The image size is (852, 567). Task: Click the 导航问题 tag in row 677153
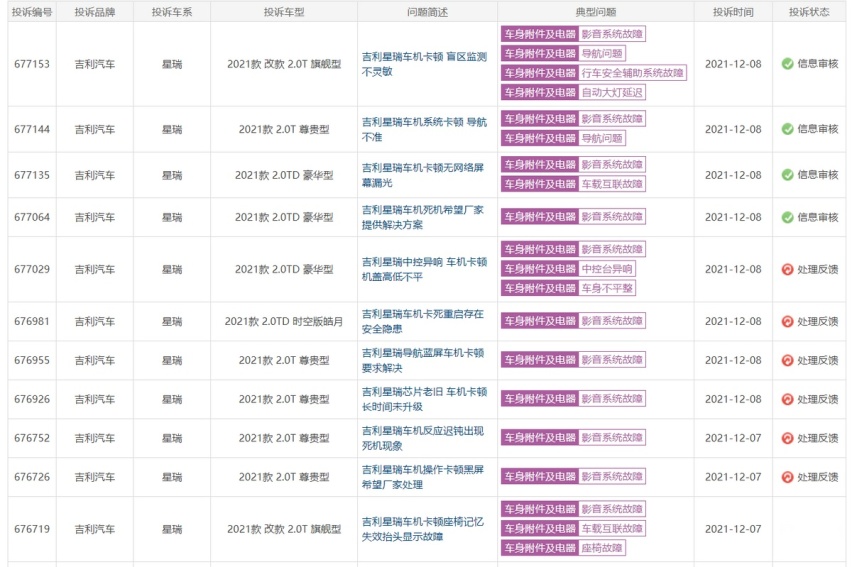click(x=602, y=53)
